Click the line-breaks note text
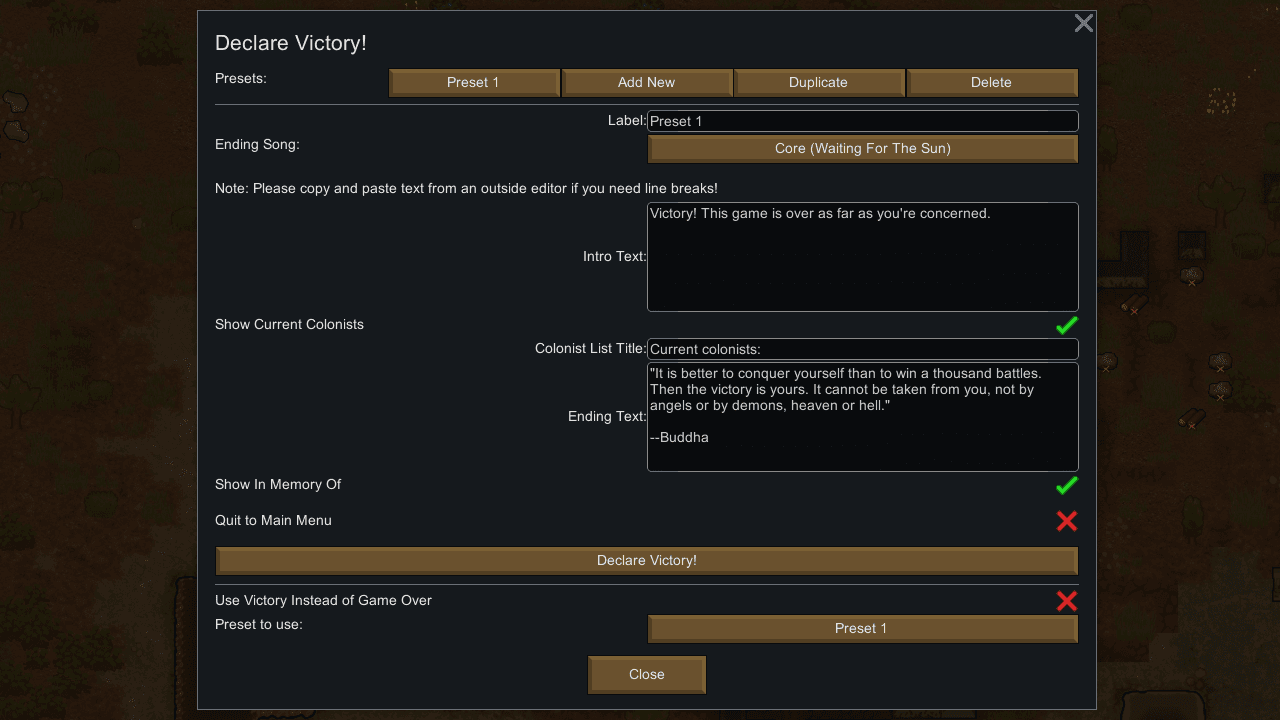Viewport: 1280px width, 720px height. (466, 189)
